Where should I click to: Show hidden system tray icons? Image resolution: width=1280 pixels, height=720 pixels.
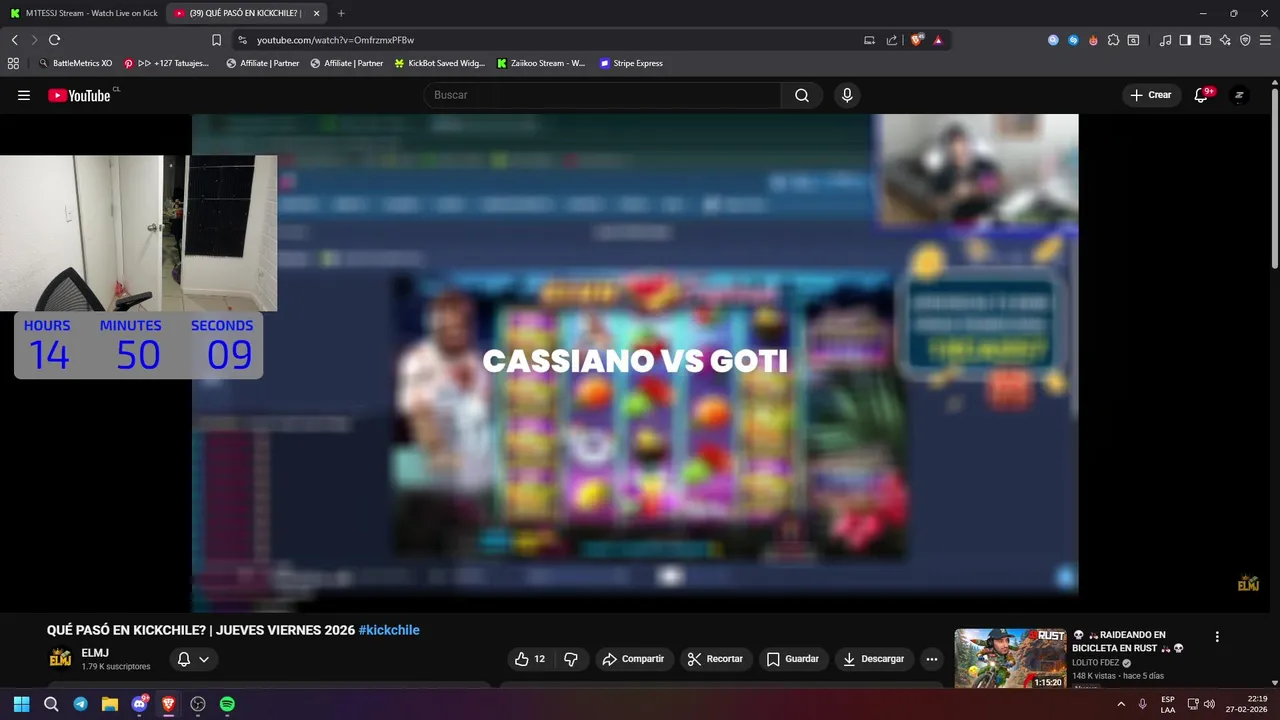click(1120, 704)
